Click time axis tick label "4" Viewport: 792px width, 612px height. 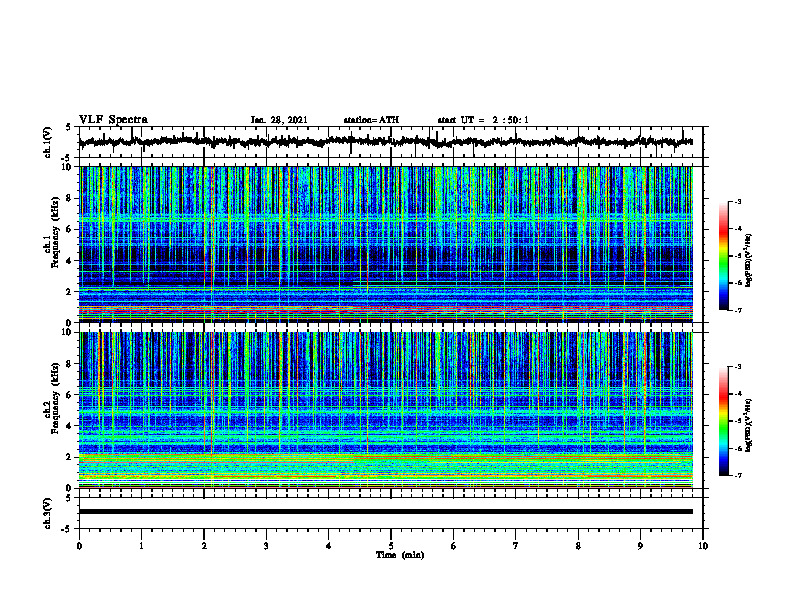tap(329, 546)
